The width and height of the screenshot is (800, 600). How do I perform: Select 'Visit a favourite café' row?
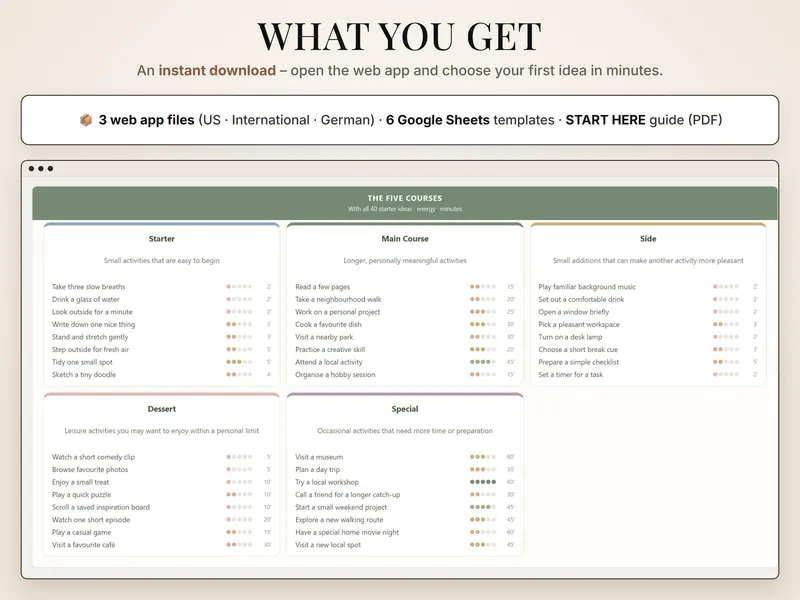(x=162, y=545)
